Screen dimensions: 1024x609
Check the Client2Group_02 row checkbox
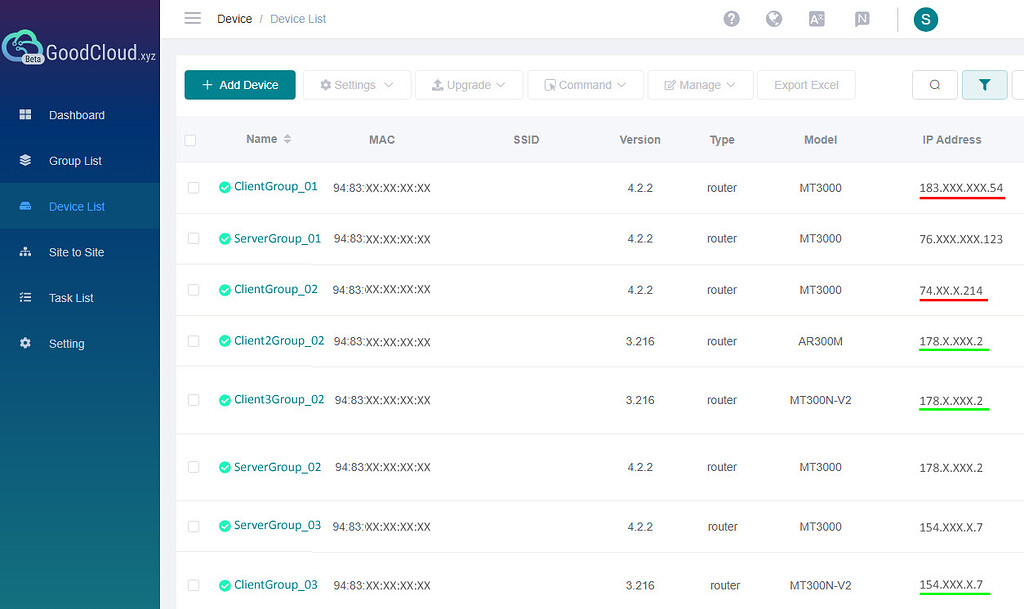(193, 341)
